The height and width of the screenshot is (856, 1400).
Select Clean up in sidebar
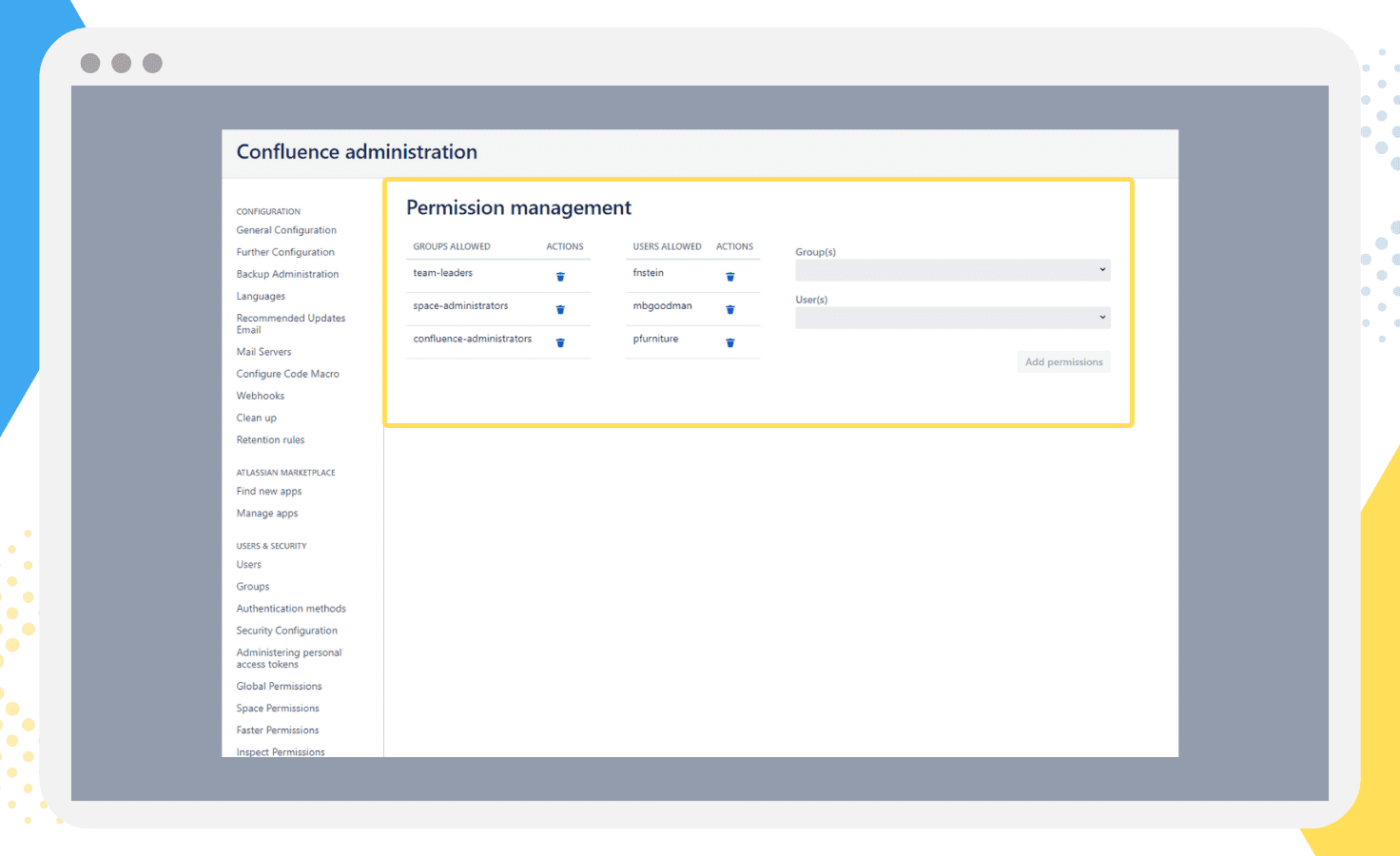[x=257, y=418]
